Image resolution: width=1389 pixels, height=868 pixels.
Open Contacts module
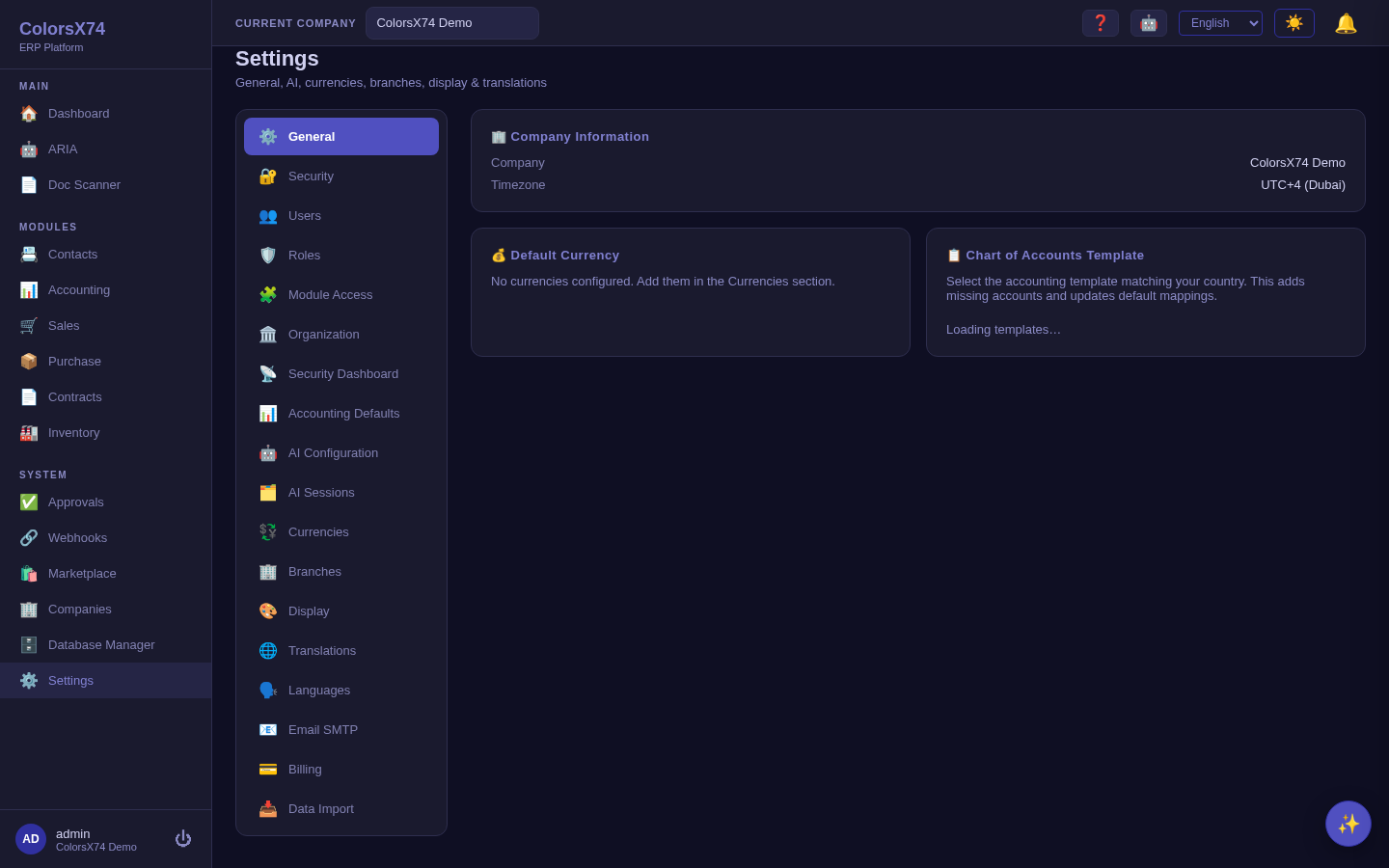coord(106,255)
